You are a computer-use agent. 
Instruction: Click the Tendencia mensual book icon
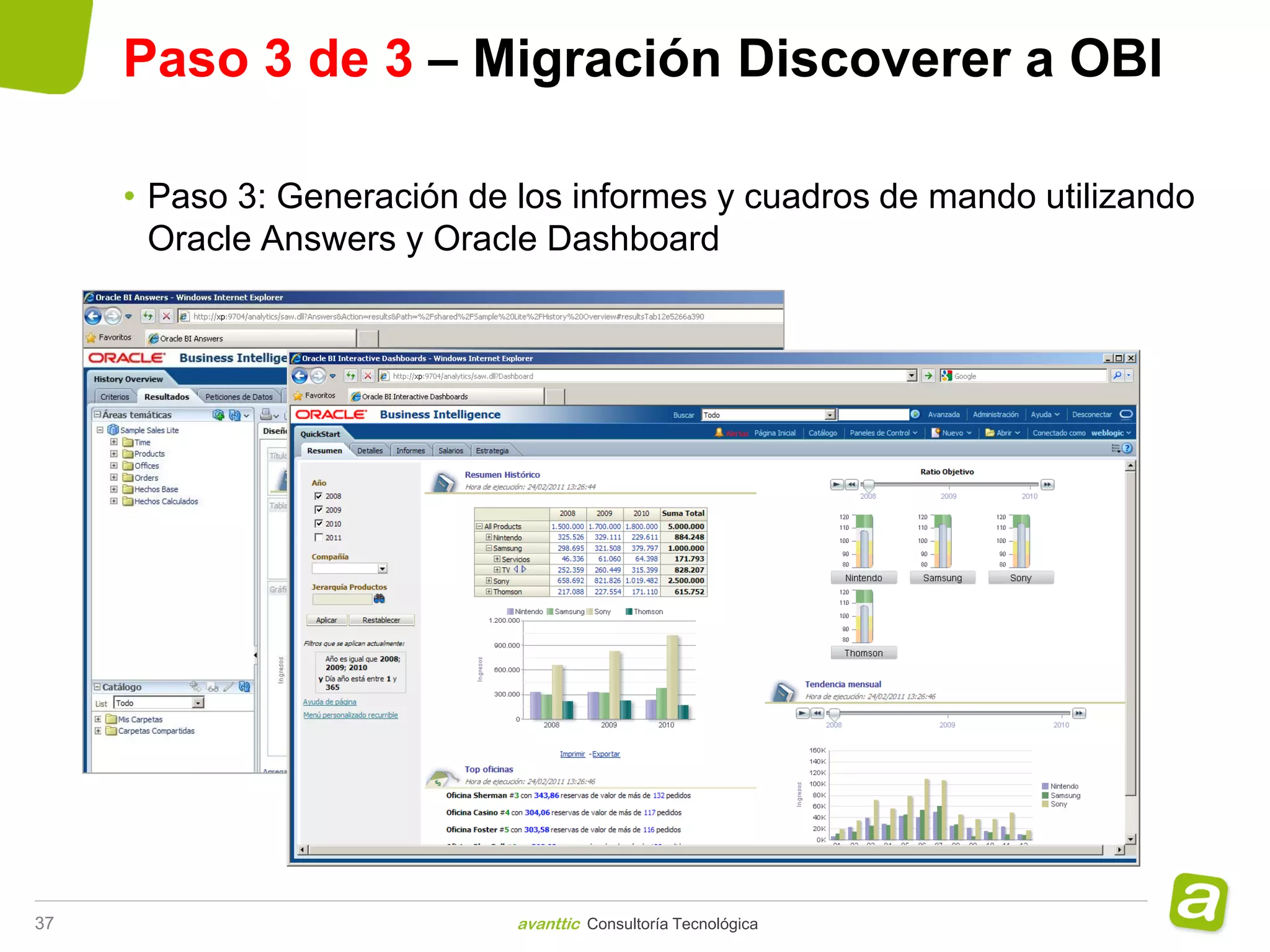coord(783,691)
